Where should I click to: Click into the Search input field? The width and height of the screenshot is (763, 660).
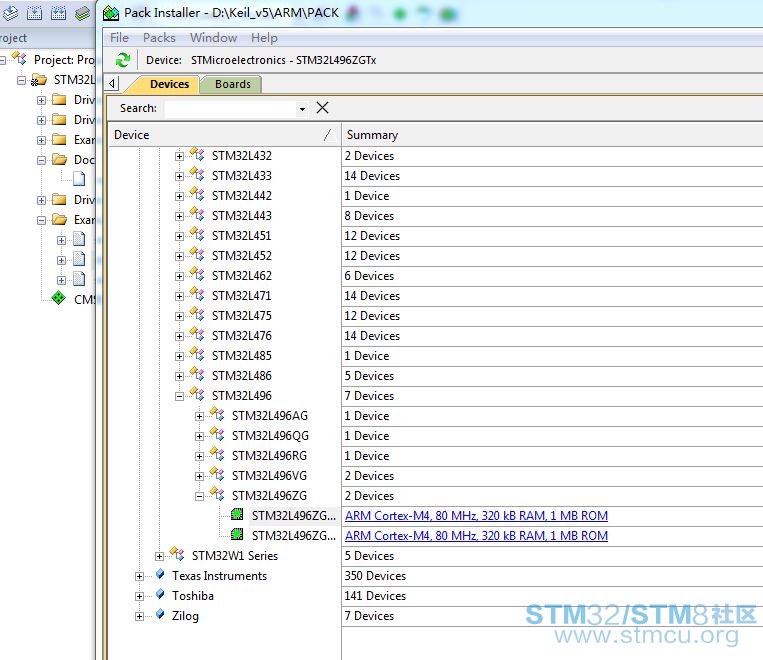point(231,108)
